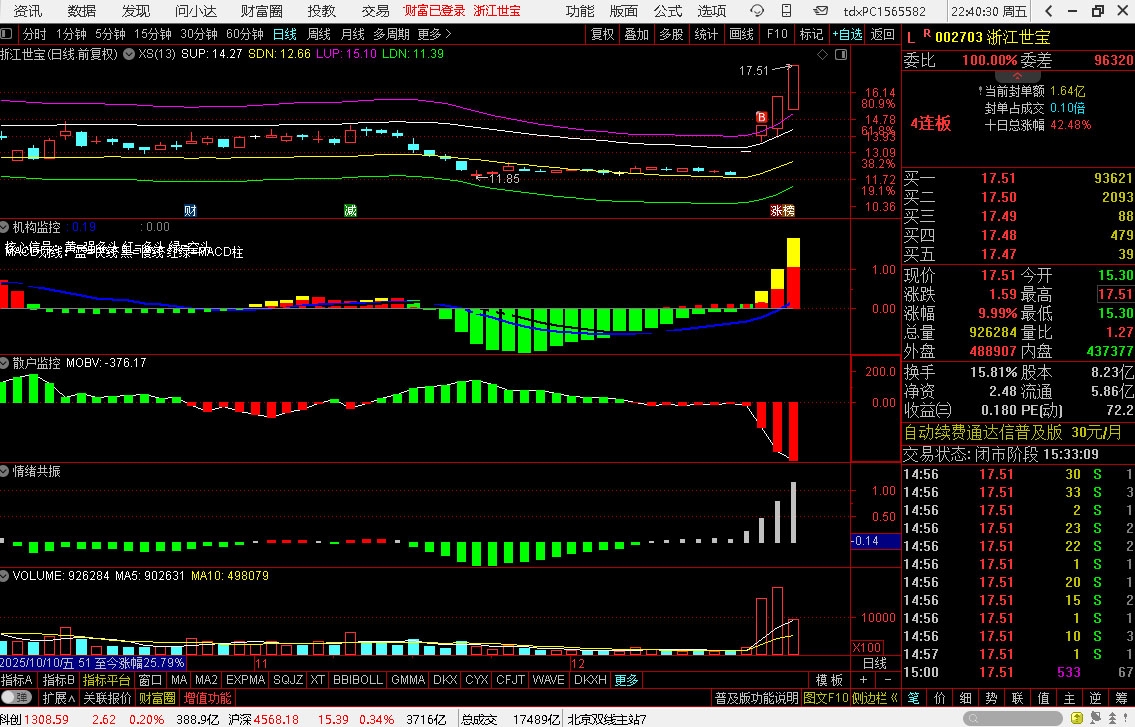Zoom in chart with the + button

coord(863,680)
